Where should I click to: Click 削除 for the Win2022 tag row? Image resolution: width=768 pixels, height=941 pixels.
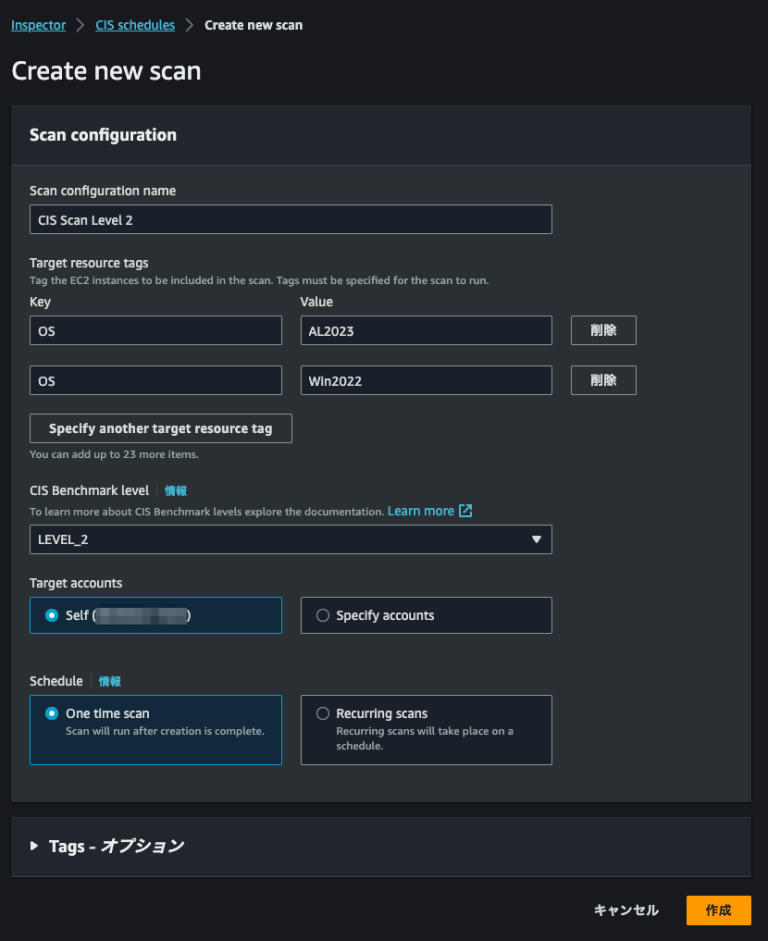click(x=603, y=380)
